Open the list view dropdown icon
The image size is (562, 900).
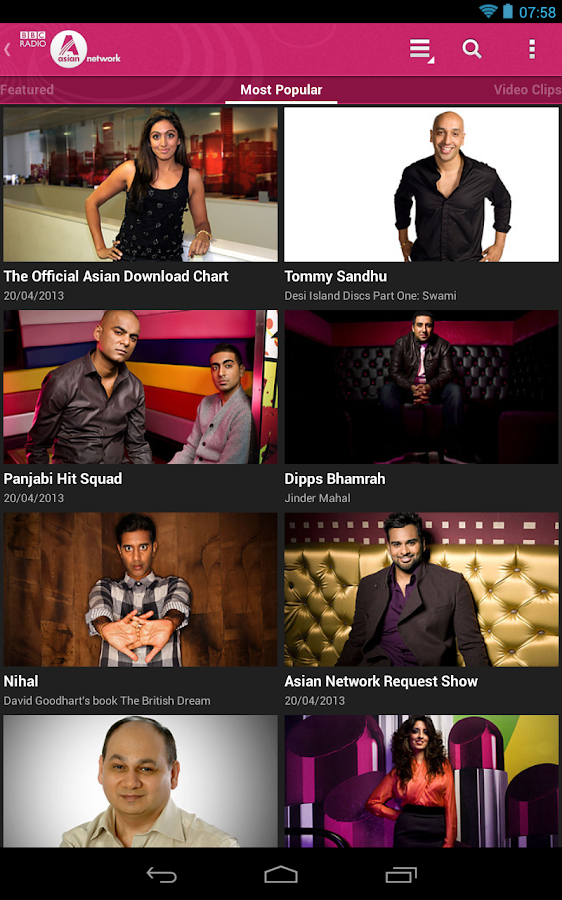coord(421,50)
